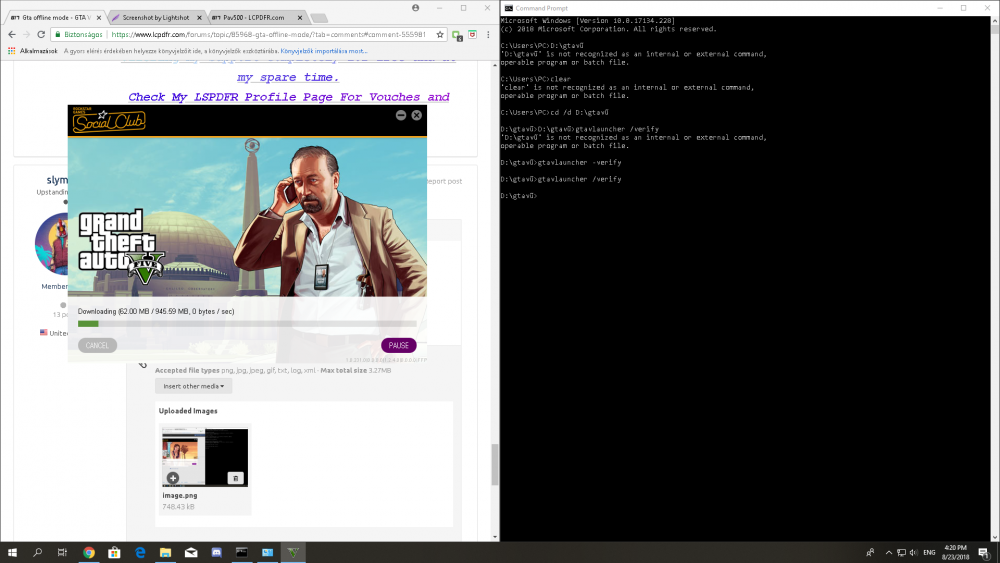Screen dimensions: 1000x563
Task: Open the green Chrome extension icon
Action: (x=457, y=35)
